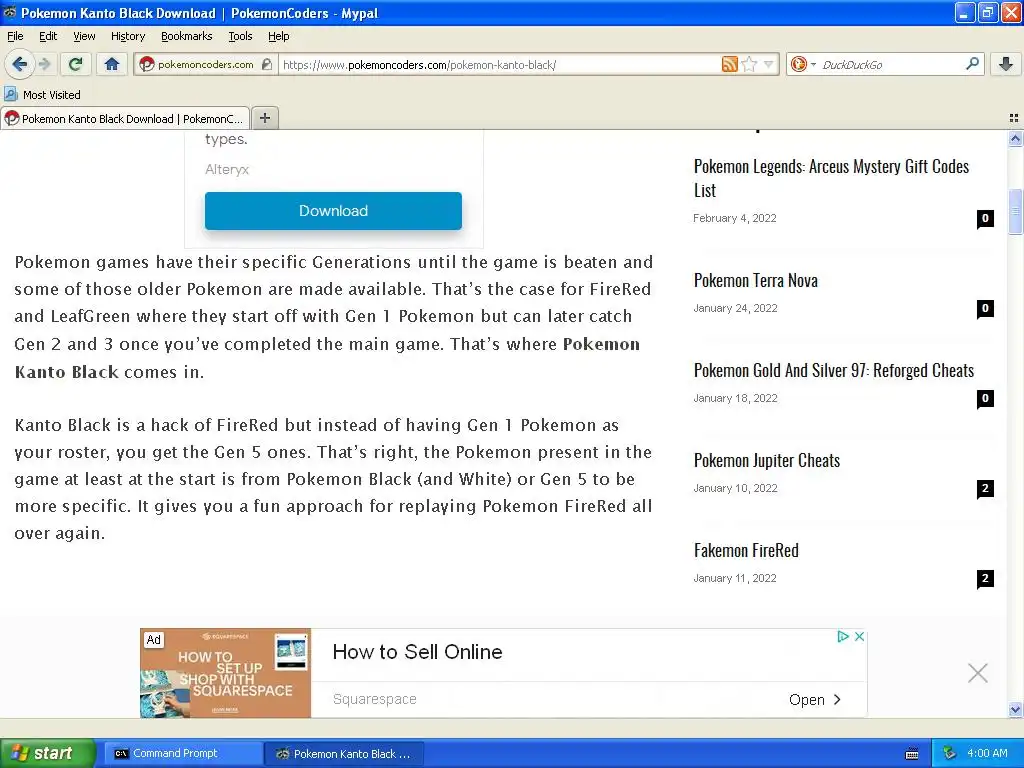Click in the URL address field
This screenshot has width=1024, height=768.
pos(500,65)
